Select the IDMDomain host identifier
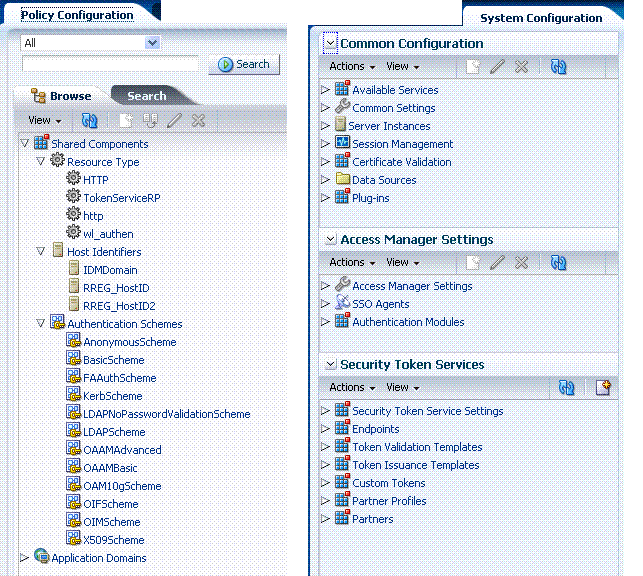Image resolution: width=643 pixels, height=576 pixels. pos(110,270)
